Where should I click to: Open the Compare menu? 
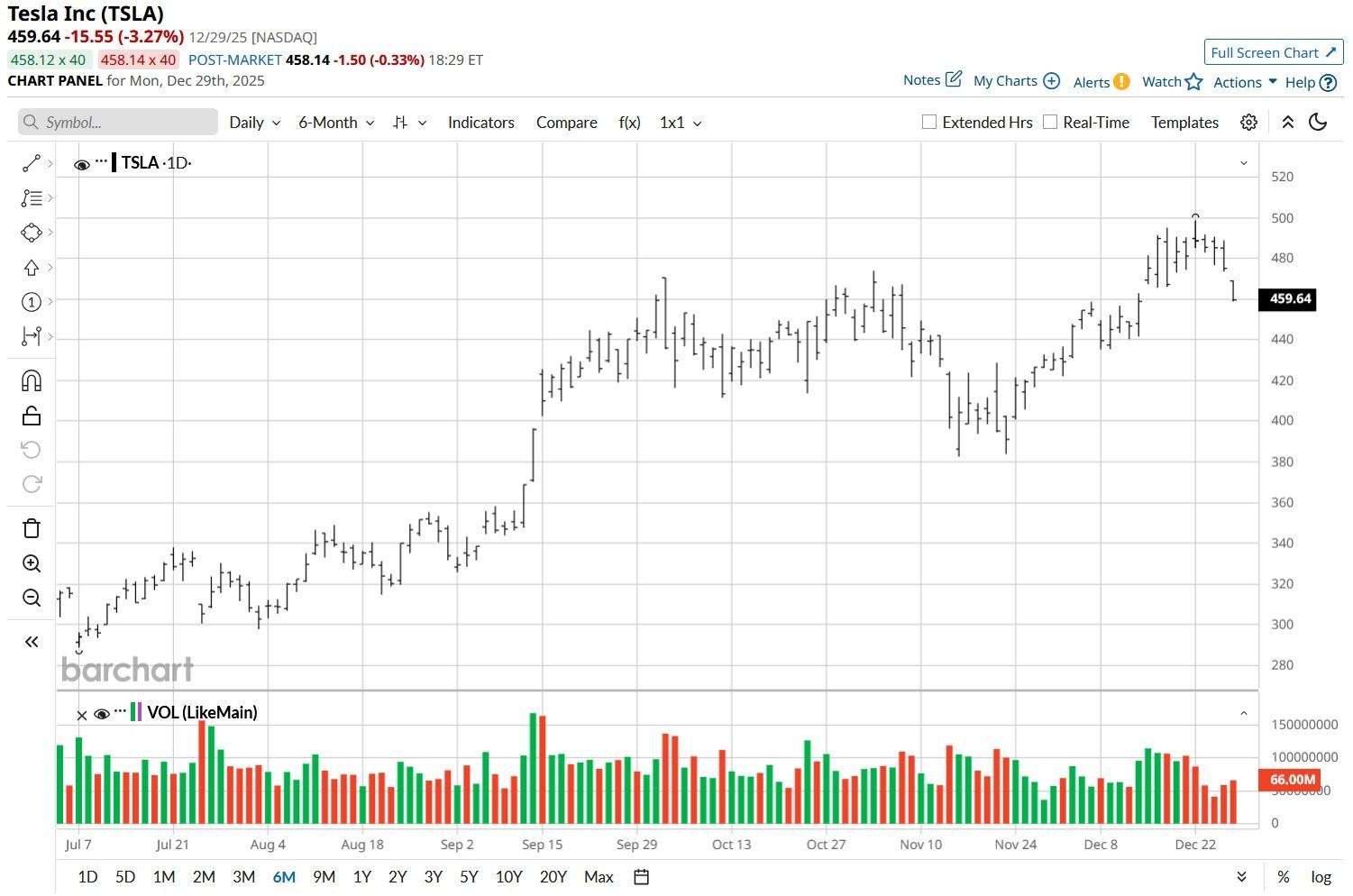[x=566, y=123]
